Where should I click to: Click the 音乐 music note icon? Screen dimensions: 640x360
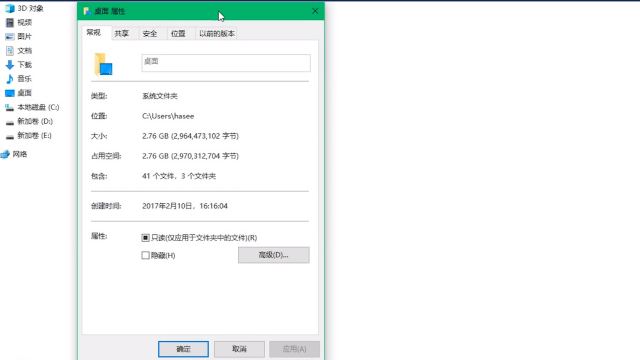click(10, 79)
